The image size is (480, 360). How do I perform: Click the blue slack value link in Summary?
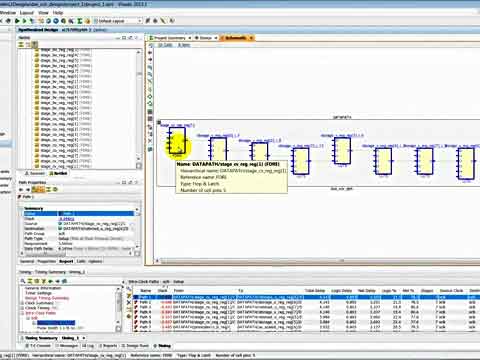click(x=66, y=219)
